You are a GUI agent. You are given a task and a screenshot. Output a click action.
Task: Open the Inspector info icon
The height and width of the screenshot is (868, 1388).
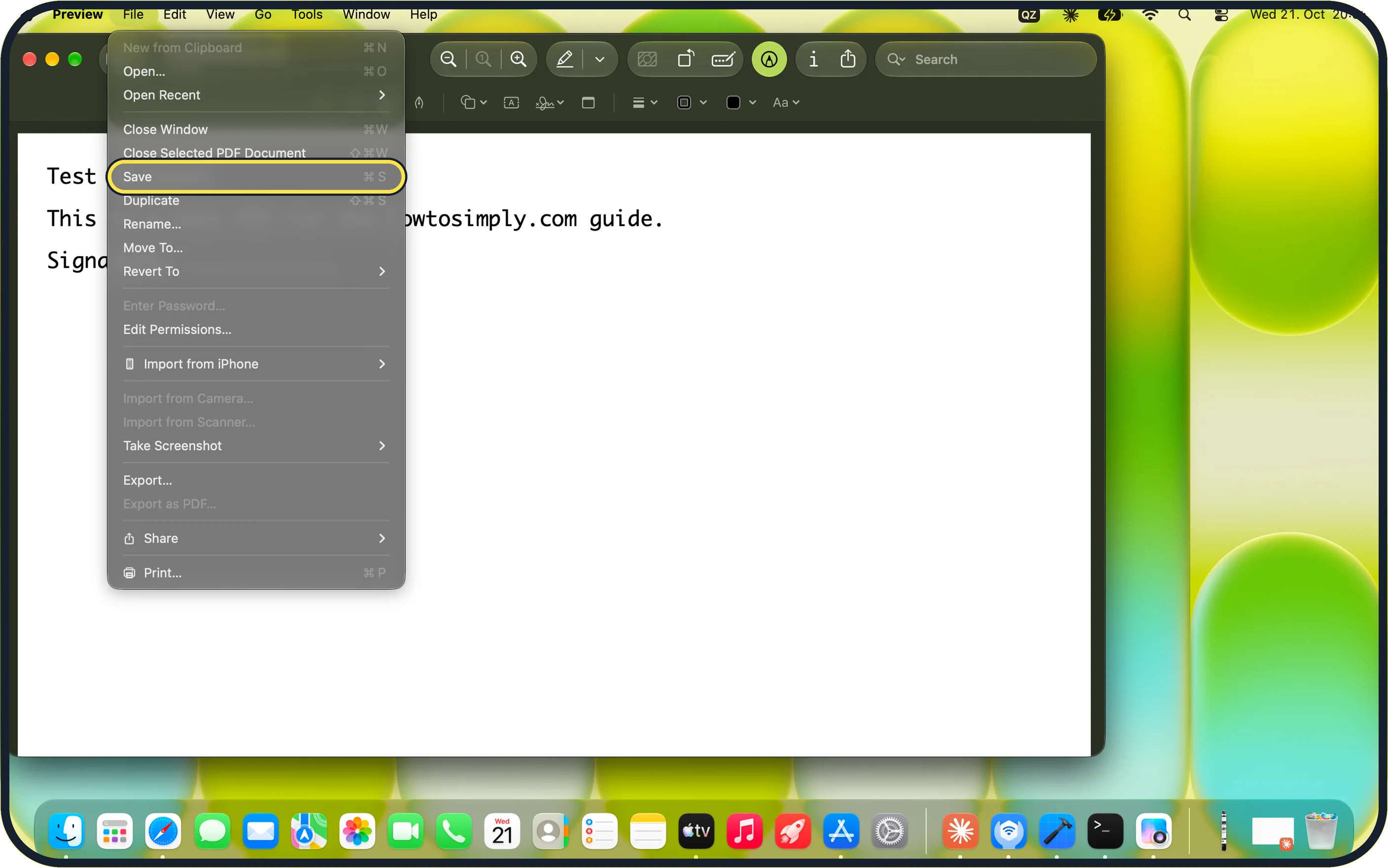(813, 59)
